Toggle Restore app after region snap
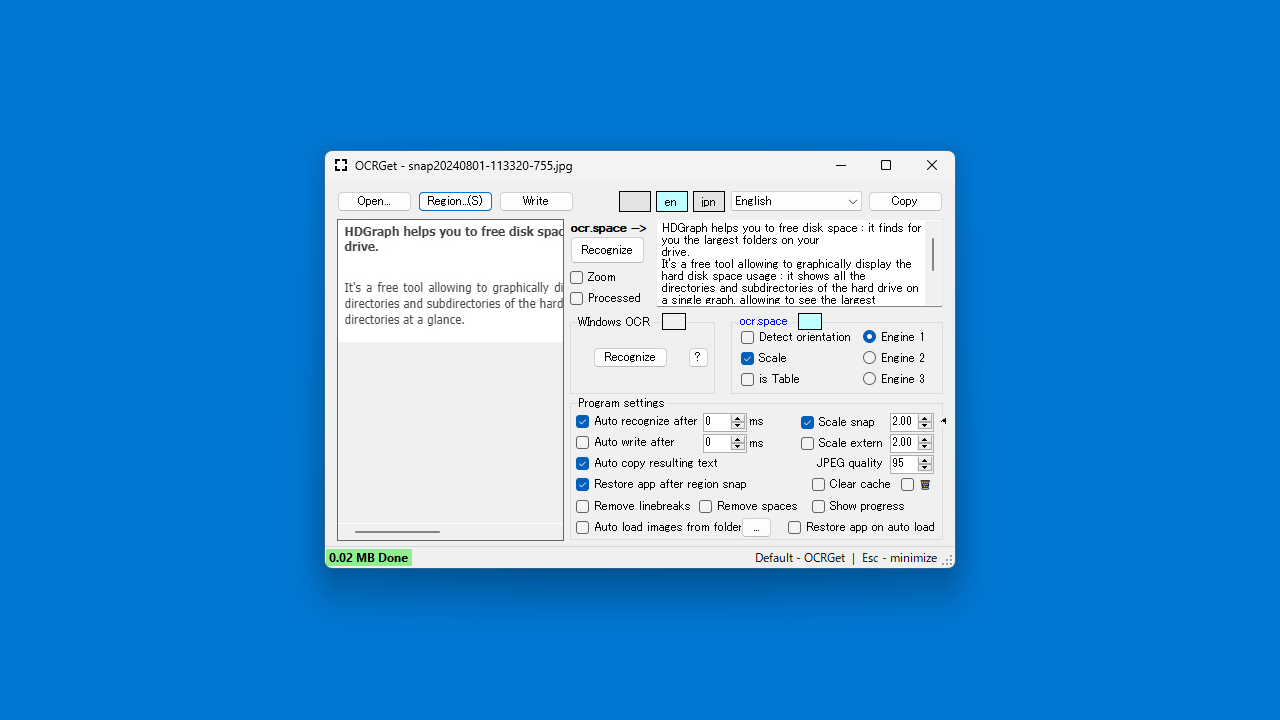This screenshot has width=1280, height=720. 583,484
